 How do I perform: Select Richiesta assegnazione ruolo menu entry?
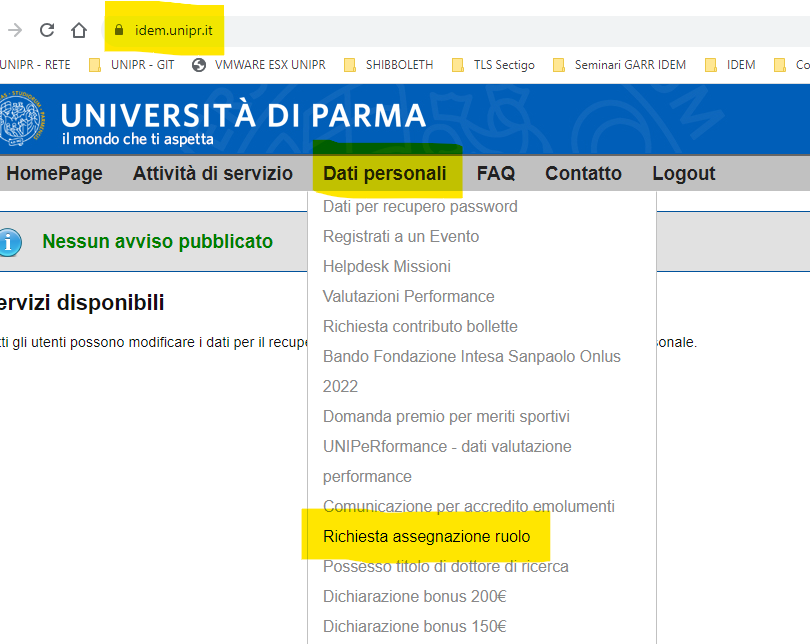426,537
